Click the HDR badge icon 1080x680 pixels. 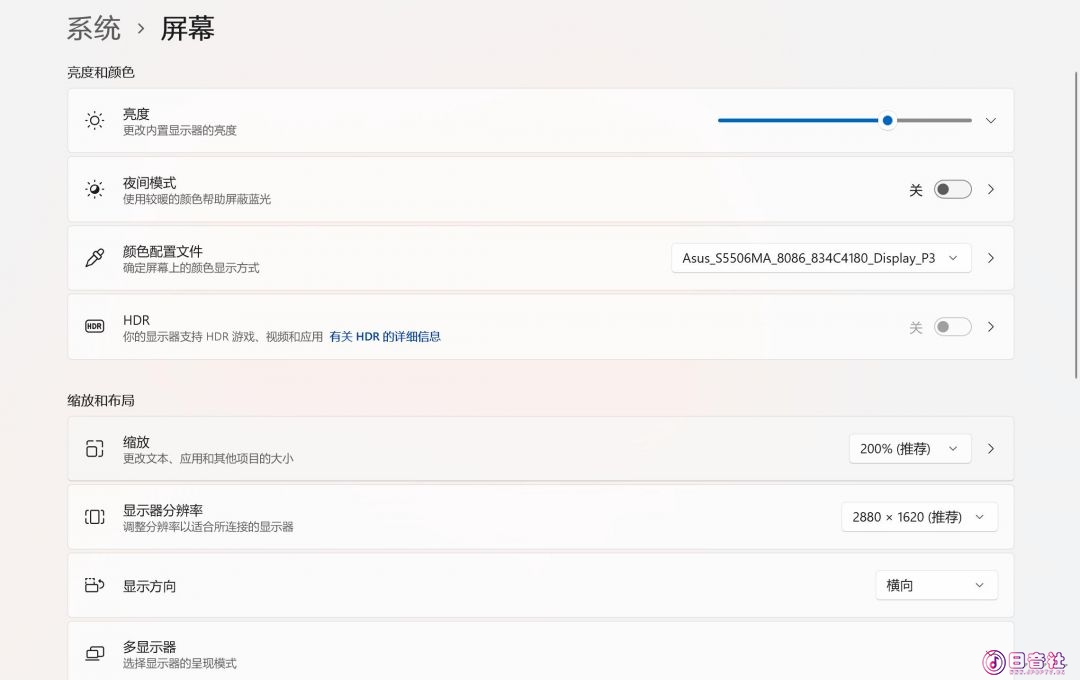(x=94, y=327)
